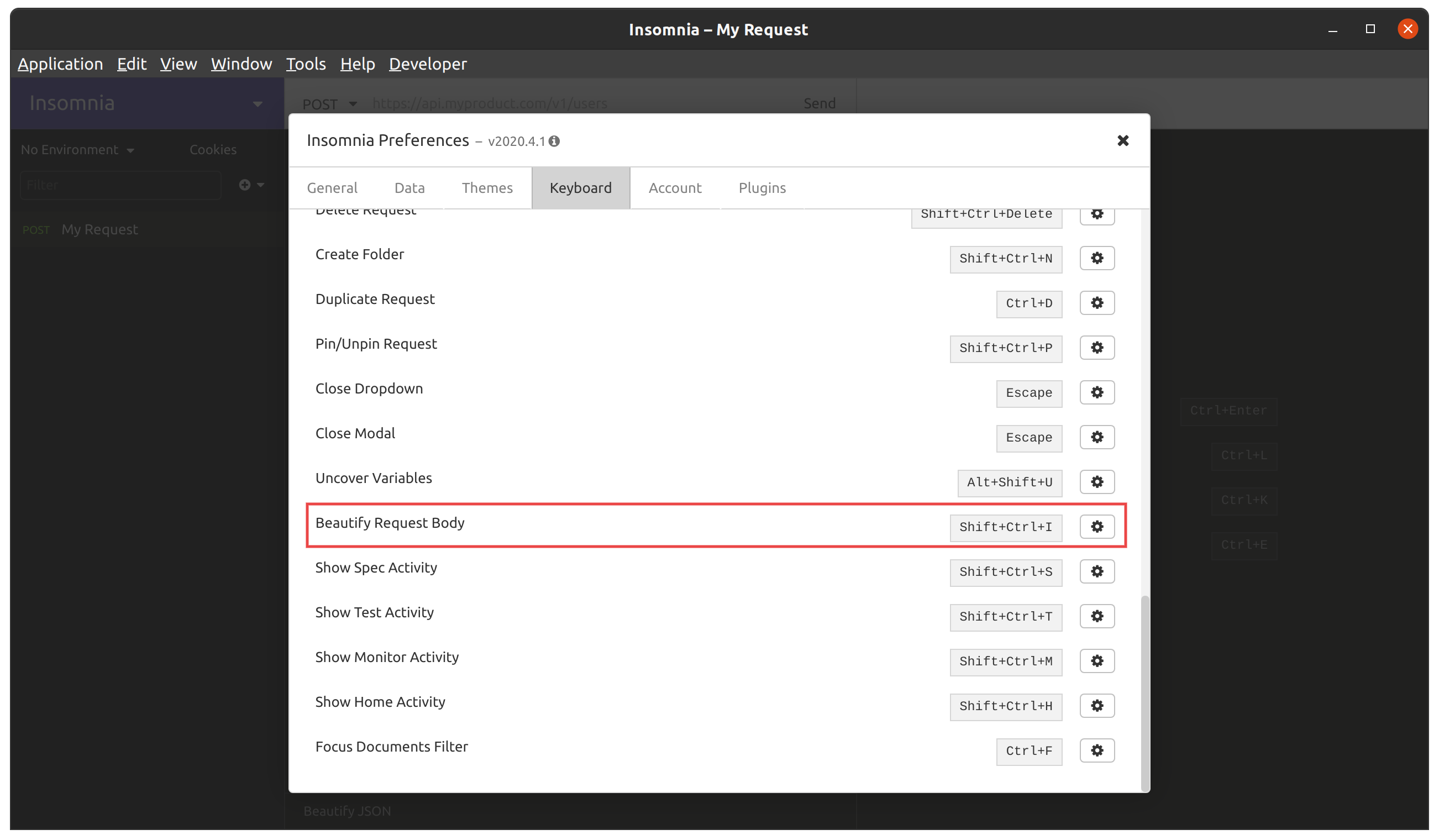The image size is (1439, 840).
Task: Switch to the Data tab
Action: tap(409, 188)
